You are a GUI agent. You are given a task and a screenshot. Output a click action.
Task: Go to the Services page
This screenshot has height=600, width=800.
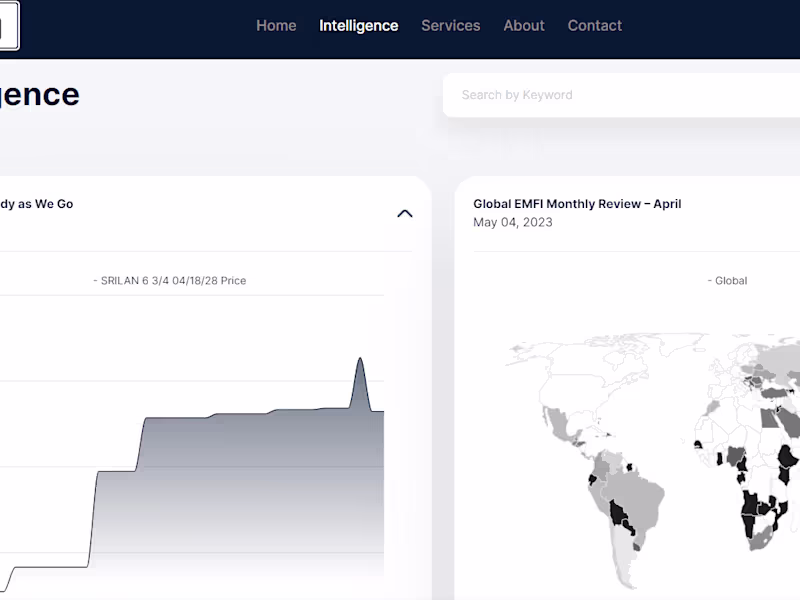click(x=450, y=26)
